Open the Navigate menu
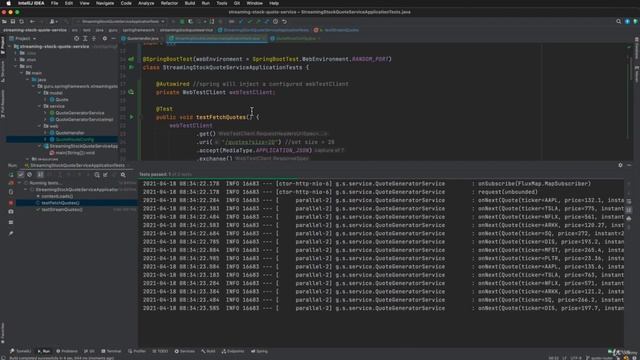The image size is (640, 360). click(x=105, y=3)
